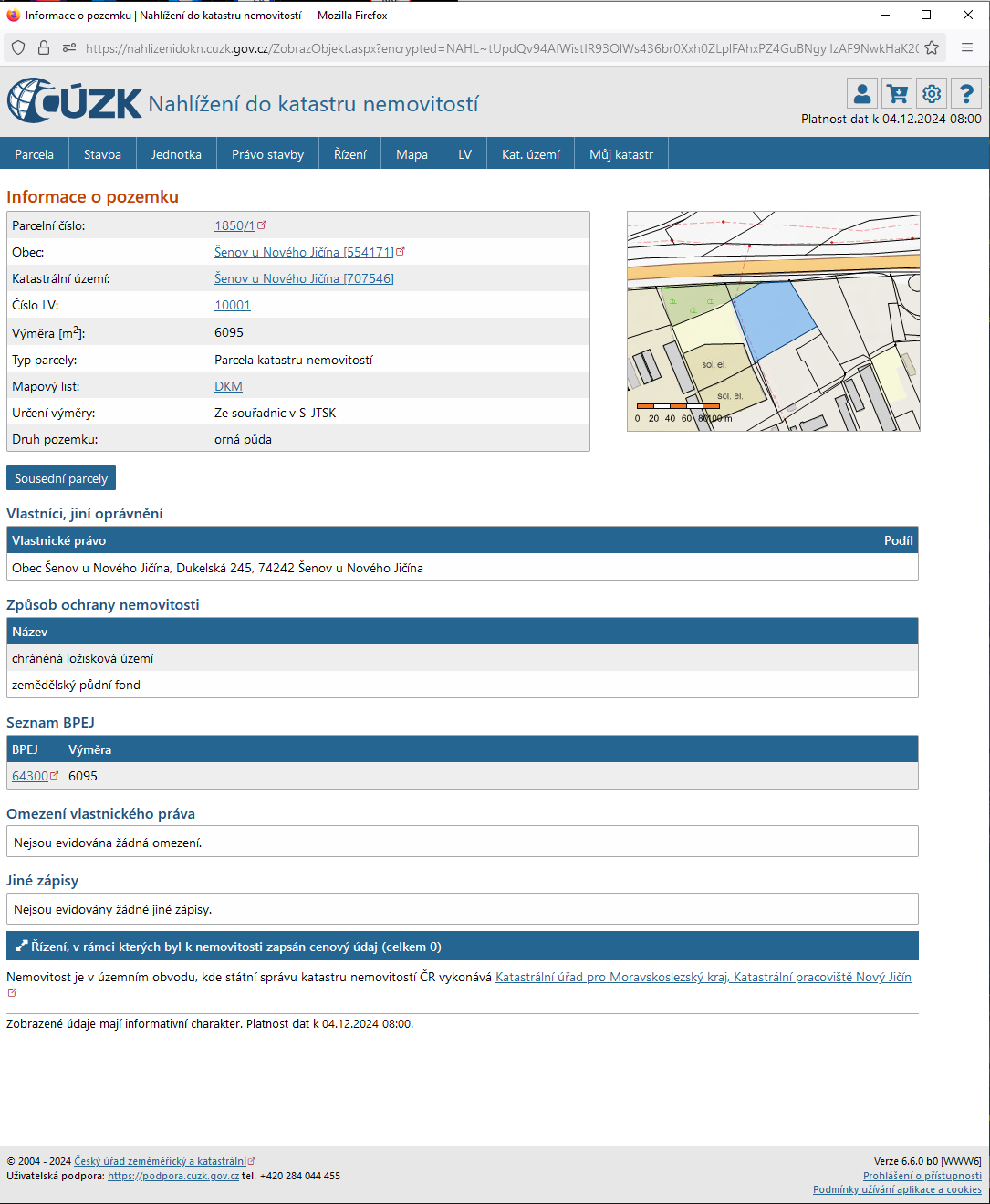
Task: Click the ČÚZK logo
Action: pyautogui.click(x=75, y=101)
